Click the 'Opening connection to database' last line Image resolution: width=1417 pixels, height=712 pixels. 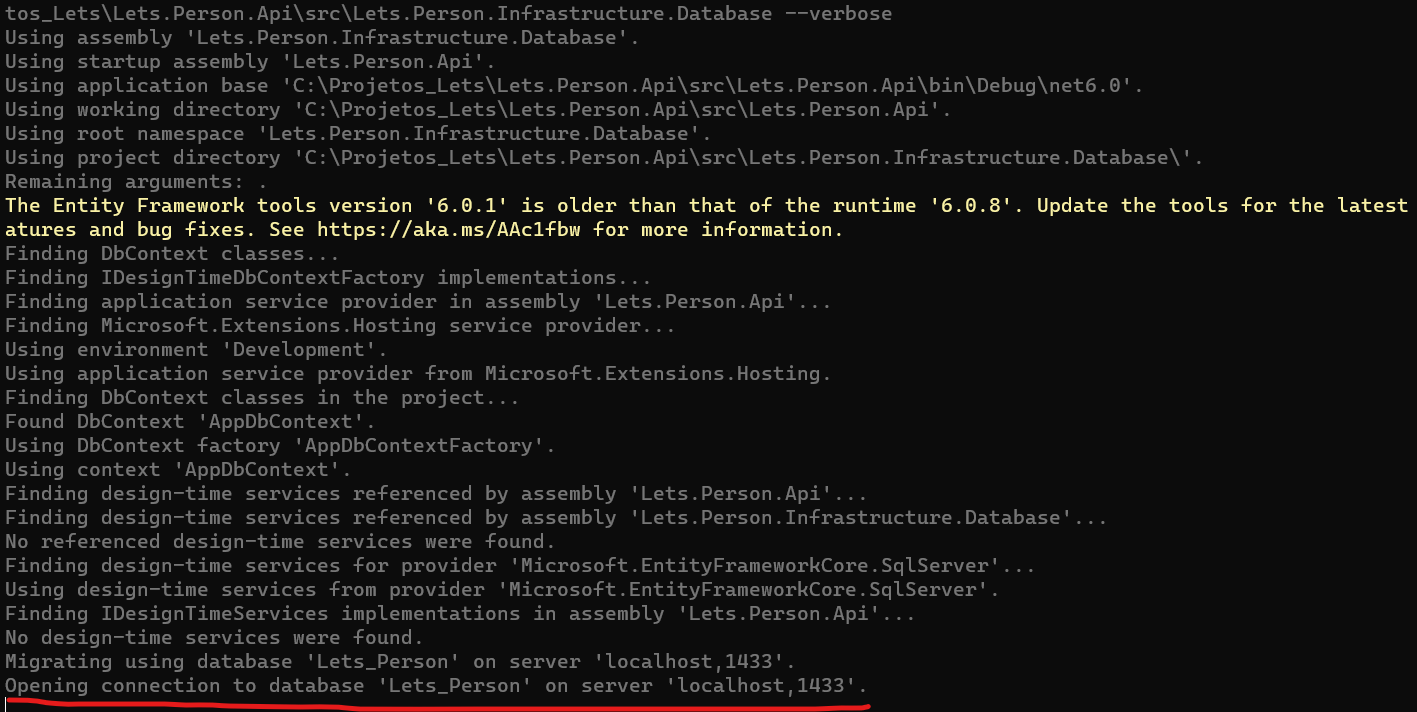pos(436,686)
